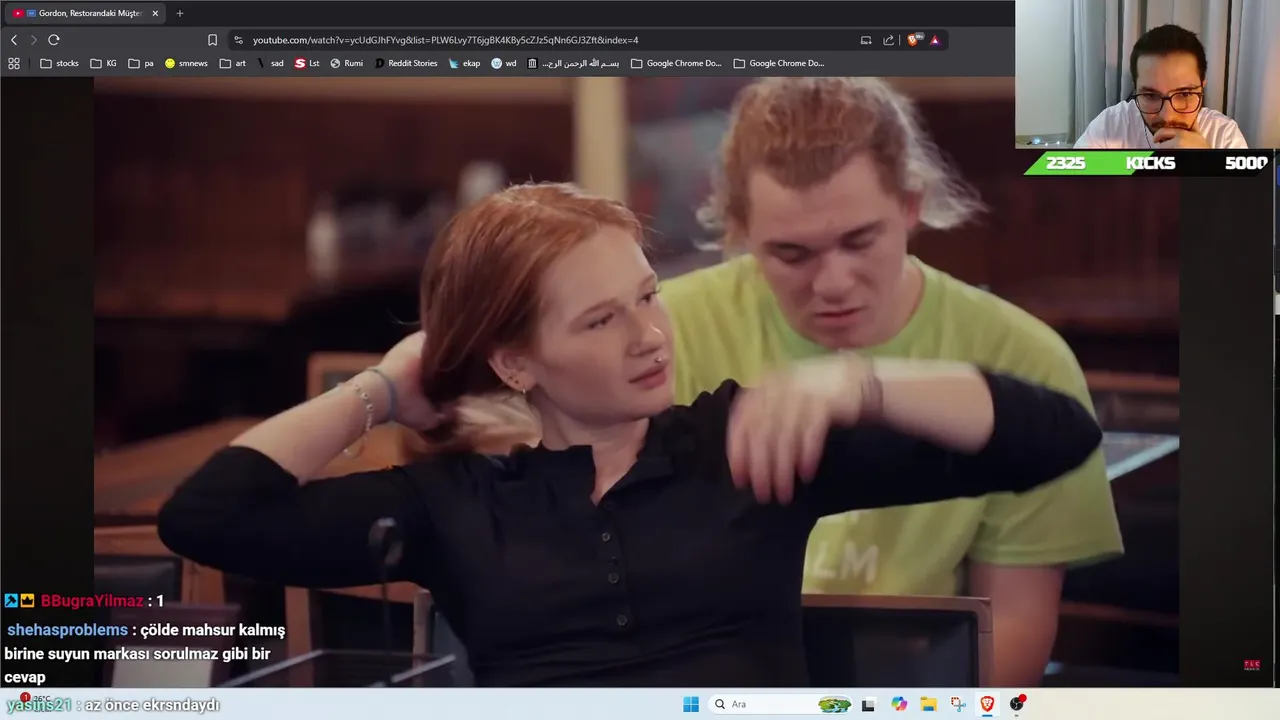Viewport: 1280px width, 720px height.
Task: Open site settings icon in address bar
Action: (238, 40)
